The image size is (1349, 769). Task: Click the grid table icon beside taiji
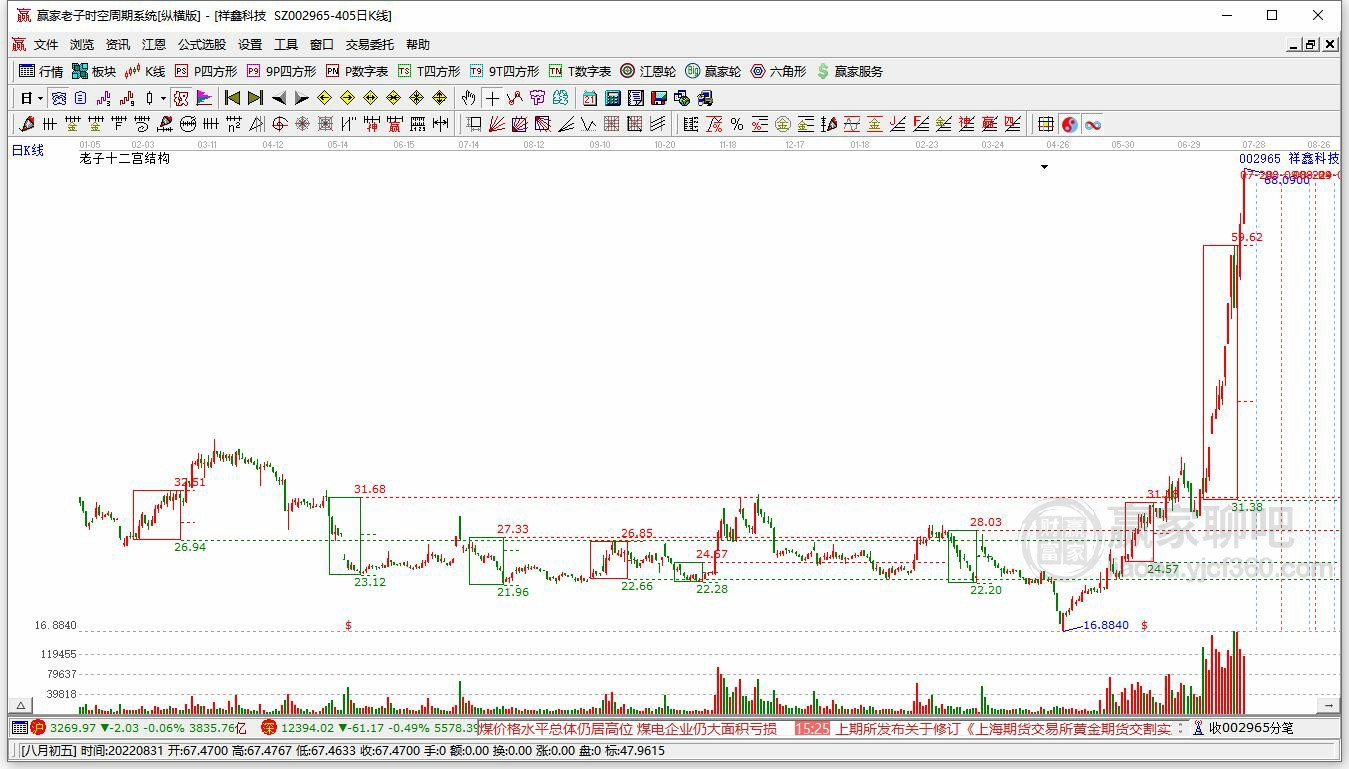tap(1045, 124)
